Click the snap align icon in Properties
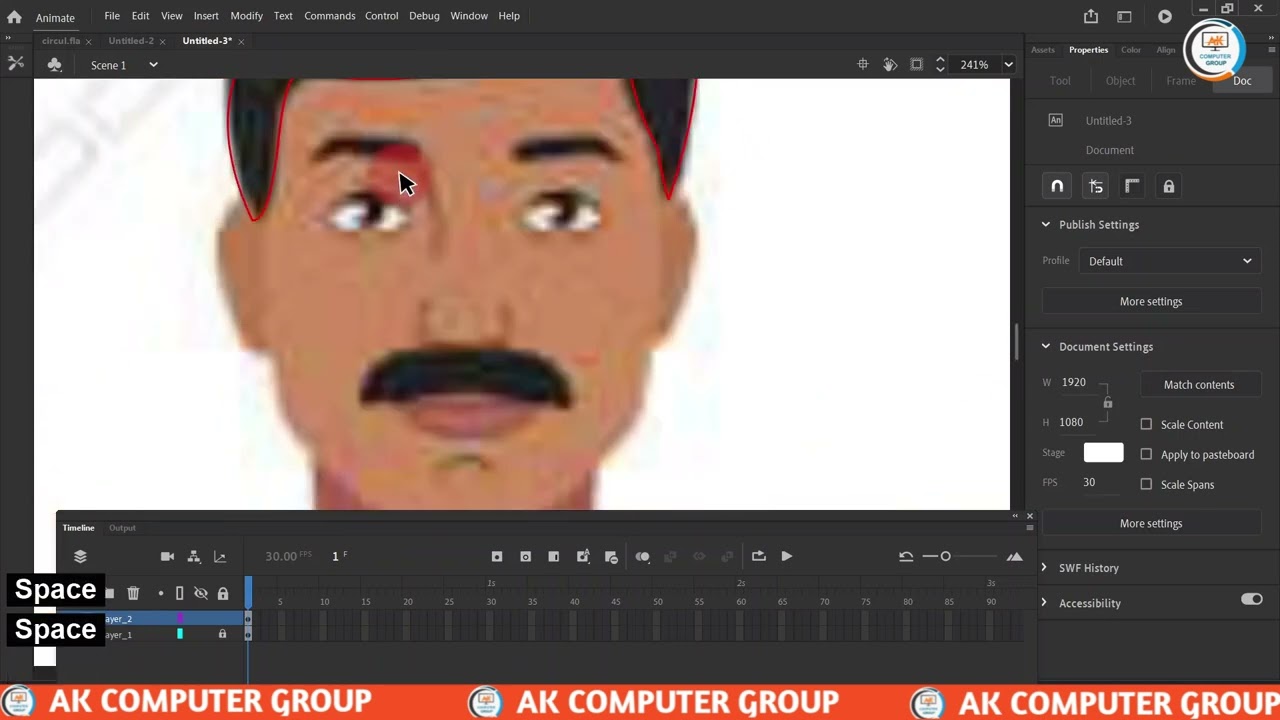This screenshot has height=720, width=1280. coord(1095,186)
